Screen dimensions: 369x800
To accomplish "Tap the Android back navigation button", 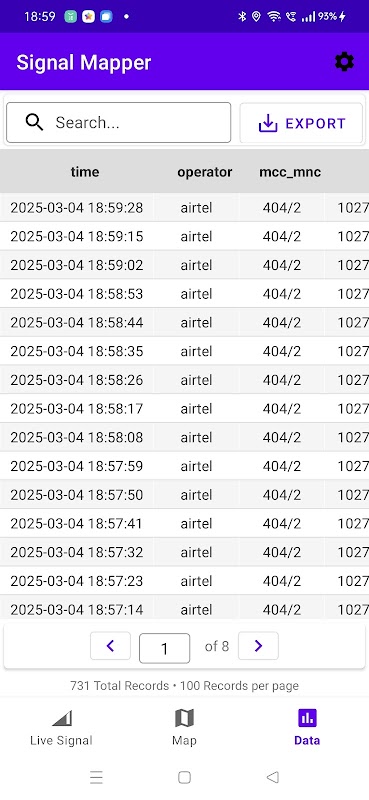I will 273,777.
